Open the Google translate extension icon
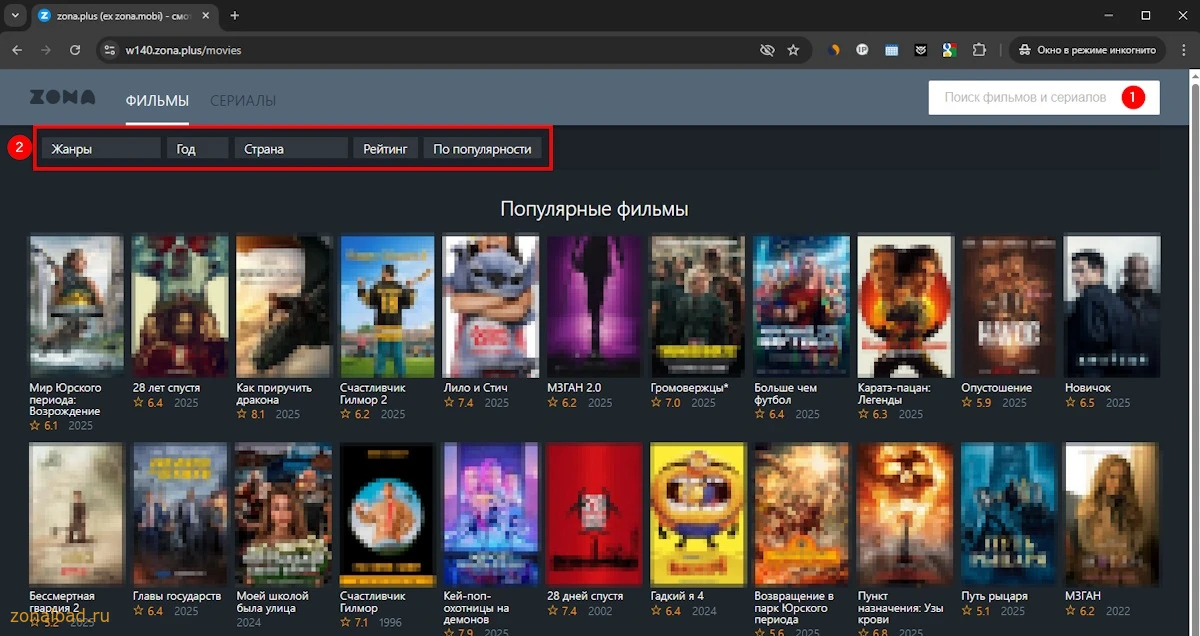 tap(949, 50)
